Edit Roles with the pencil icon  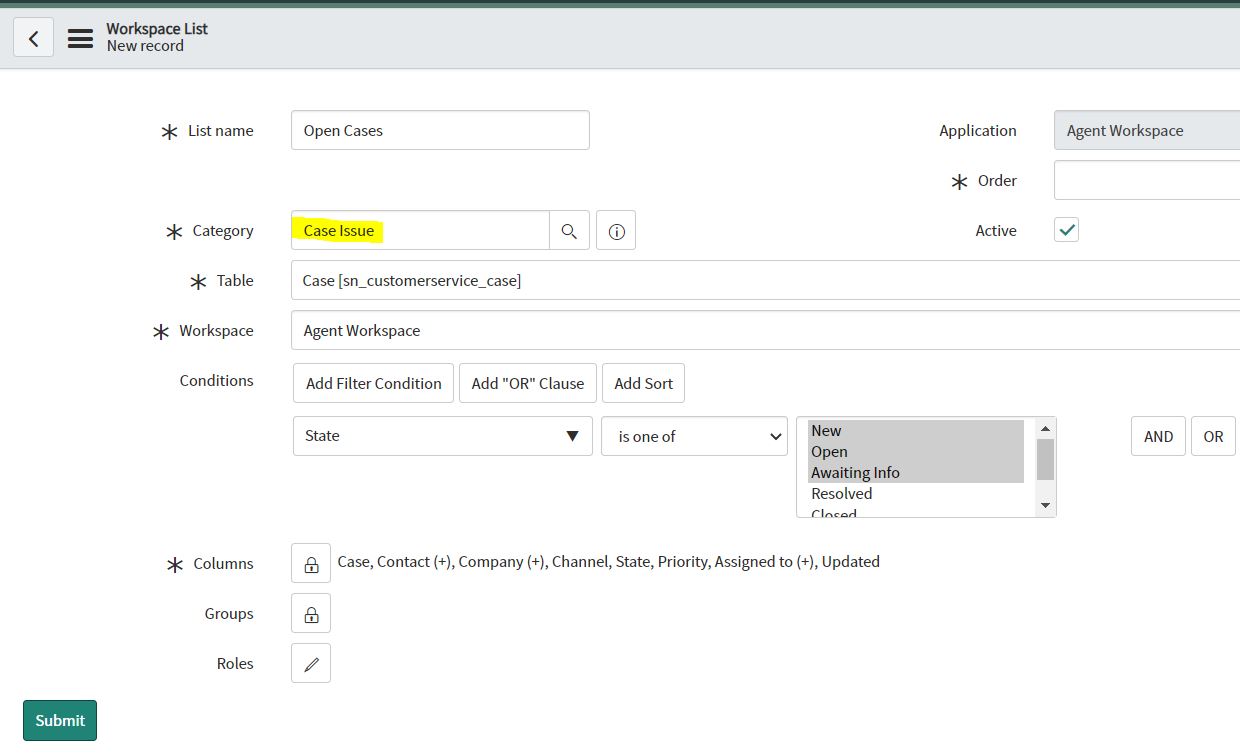coord(311,663)
